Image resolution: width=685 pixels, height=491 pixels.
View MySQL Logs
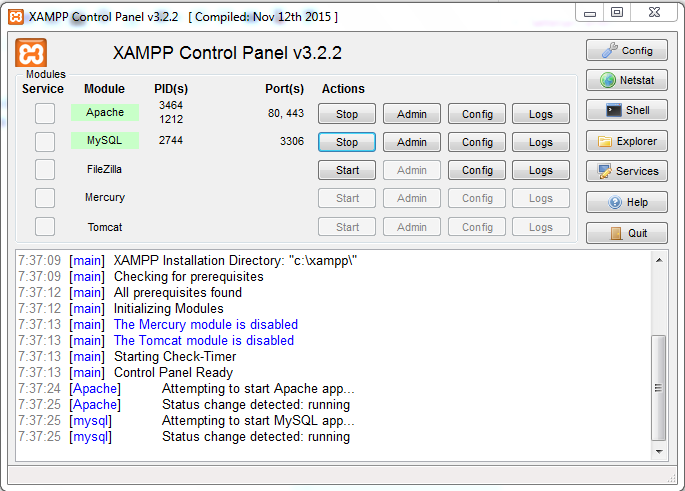pyautogui.click(x=541, y=142)
